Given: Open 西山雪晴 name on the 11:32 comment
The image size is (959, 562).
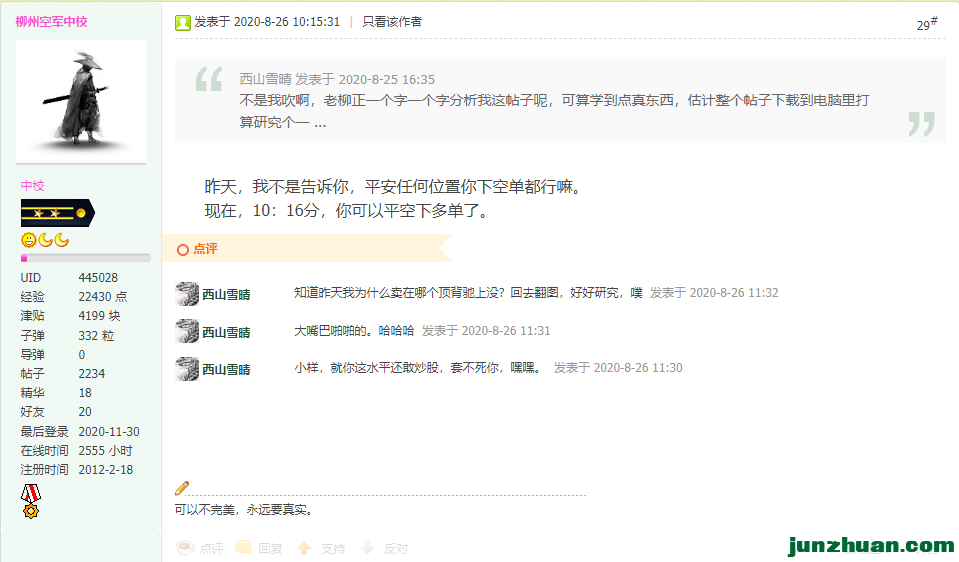Looking at the screenshot, I should click(226, 295).
